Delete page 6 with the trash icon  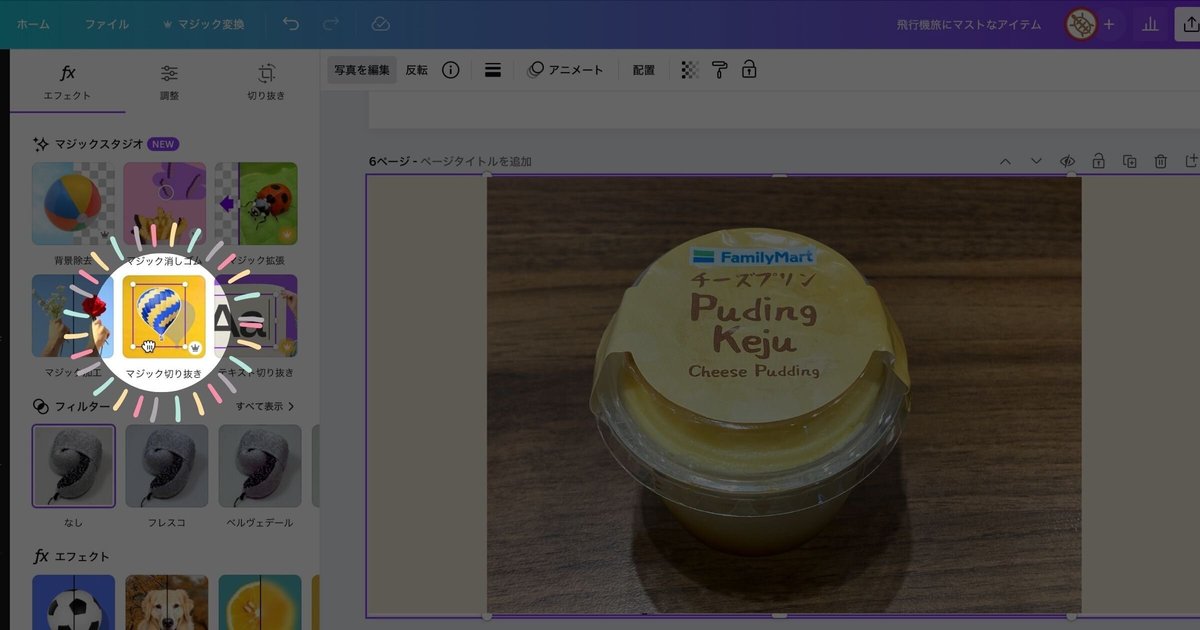click(x=1160, y=161)
